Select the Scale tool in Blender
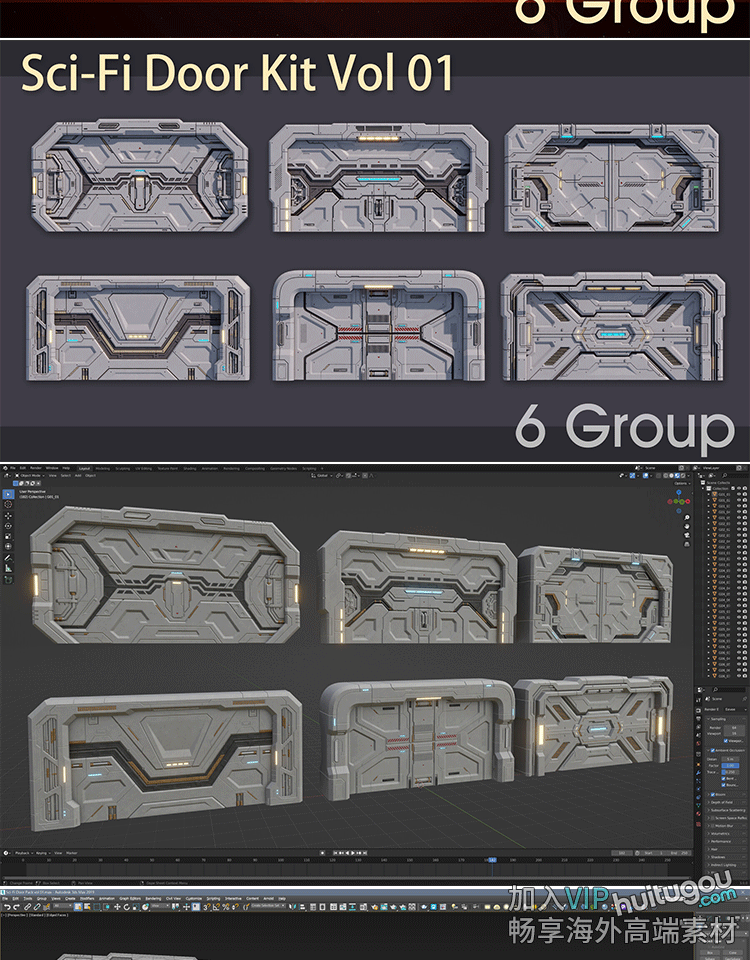Screen dimensions: 750x960 pos(9,536)
